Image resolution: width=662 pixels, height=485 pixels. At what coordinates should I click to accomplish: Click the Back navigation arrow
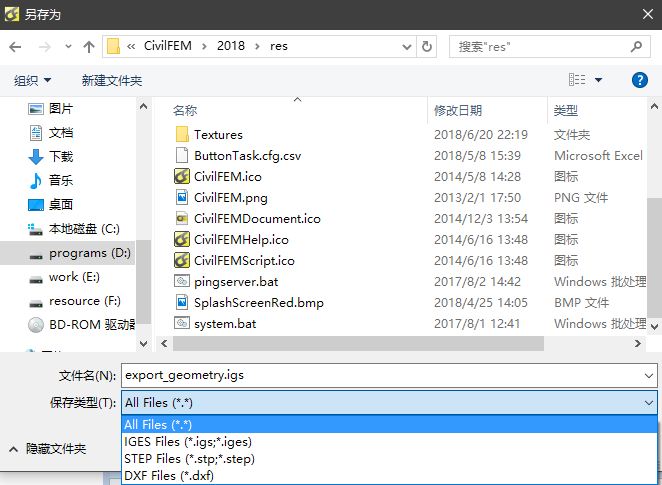(15, 46)
